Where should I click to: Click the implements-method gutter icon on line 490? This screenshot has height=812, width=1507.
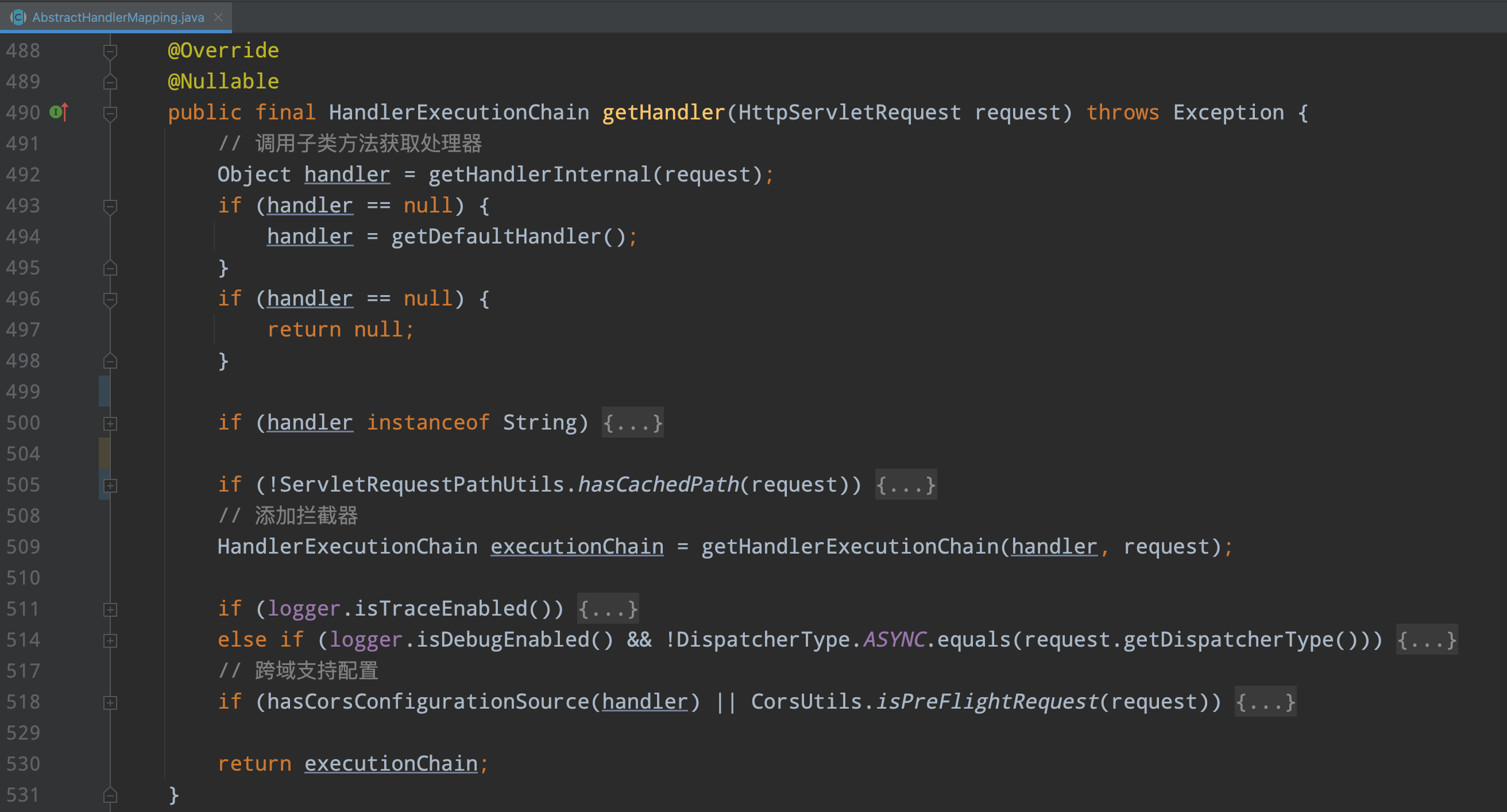(59, 112)
